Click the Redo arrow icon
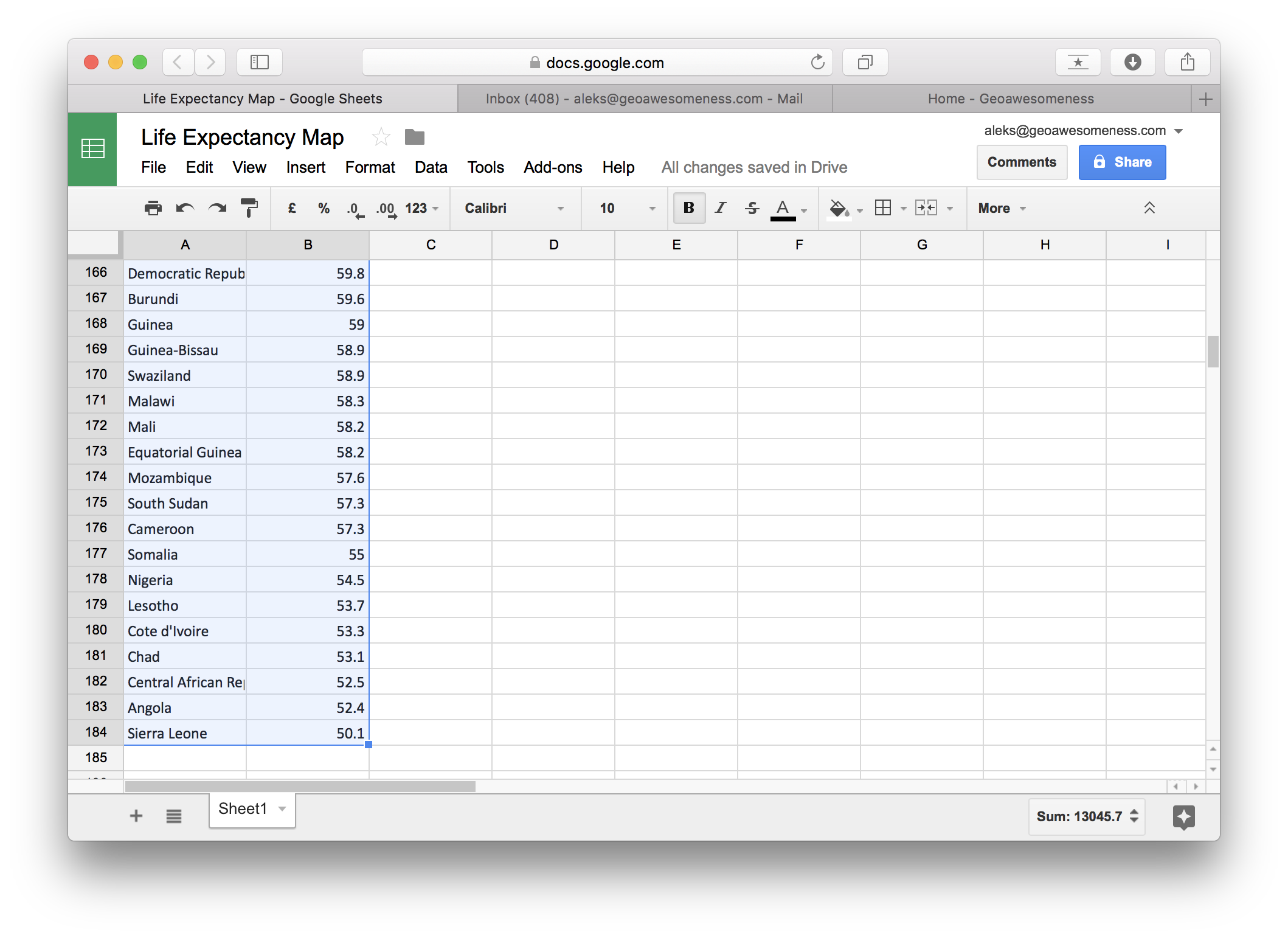Screen dimensions: 1288x938 point(217,208)
